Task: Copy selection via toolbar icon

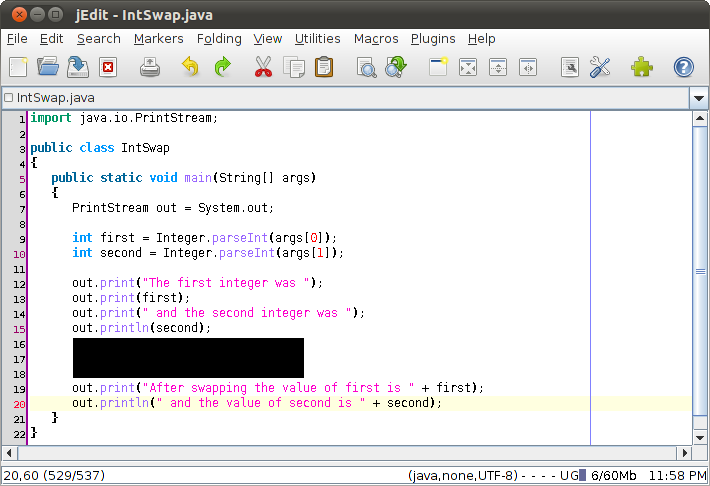Action: tap(294, 67)
